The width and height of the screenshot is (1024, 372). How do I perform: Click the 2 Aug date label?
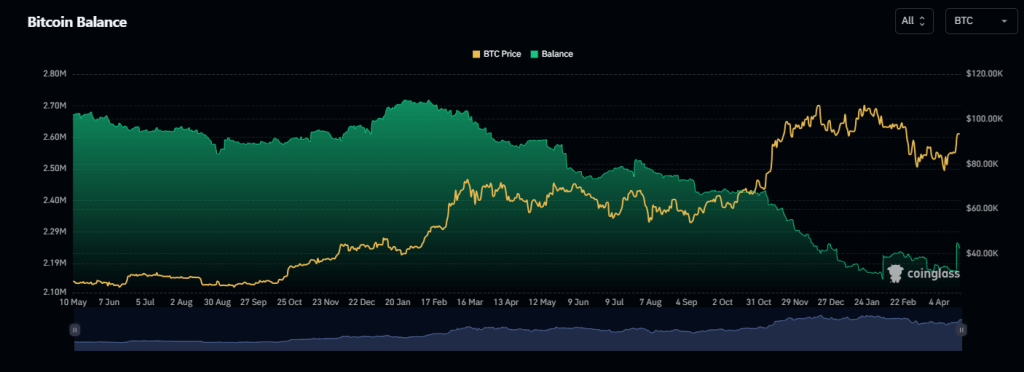(181, 303)
